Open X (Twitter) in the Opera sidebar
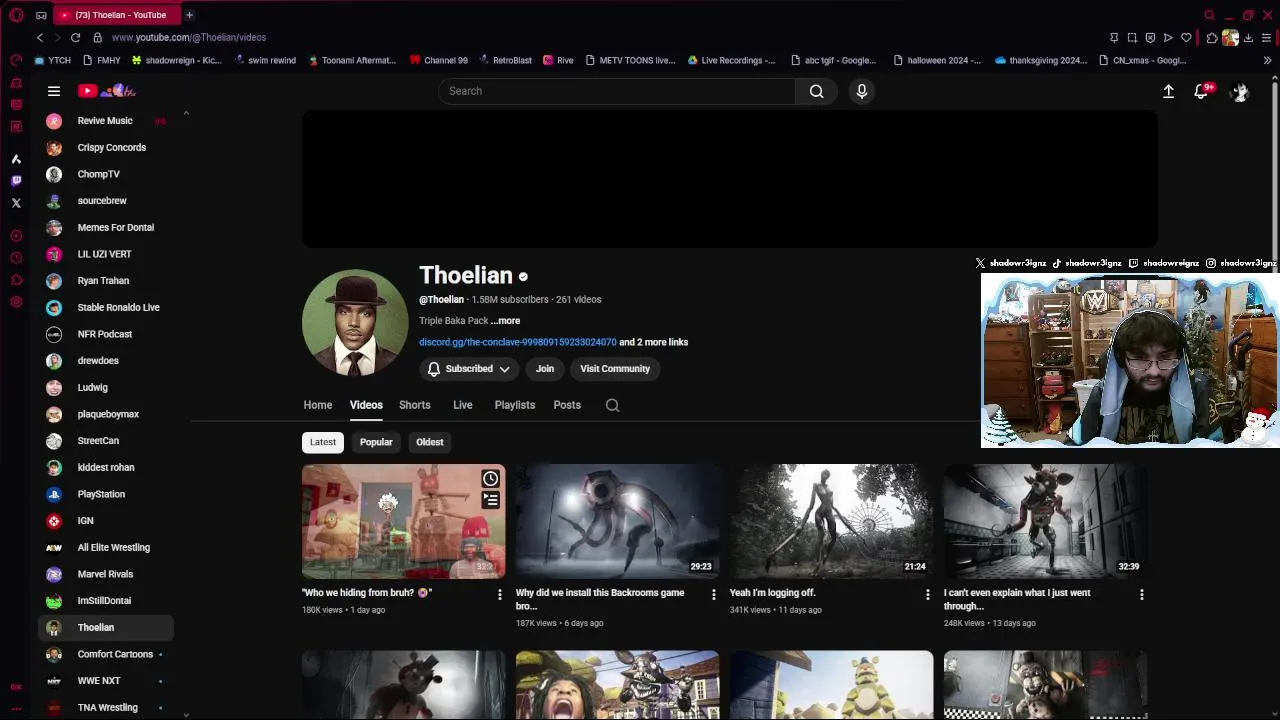 click(x=16, y=203)
